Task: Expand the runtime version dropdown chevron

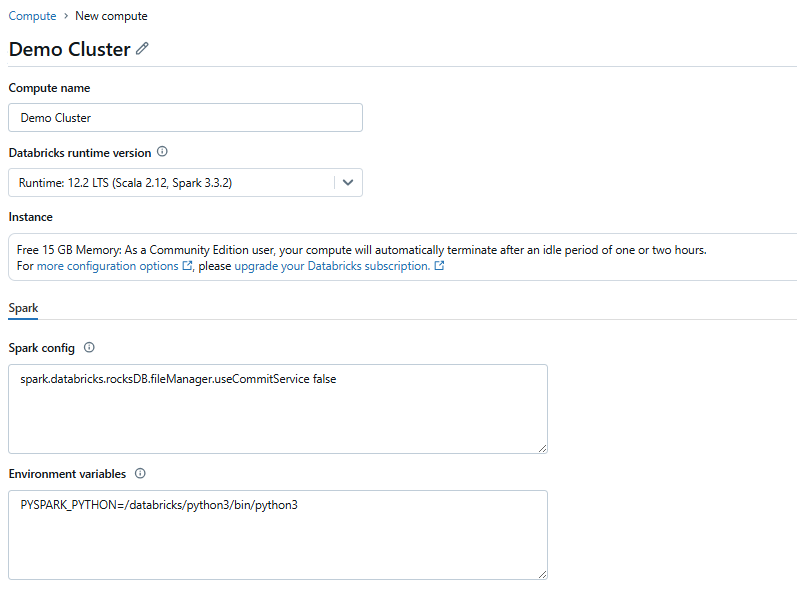Action: (348, 183)
